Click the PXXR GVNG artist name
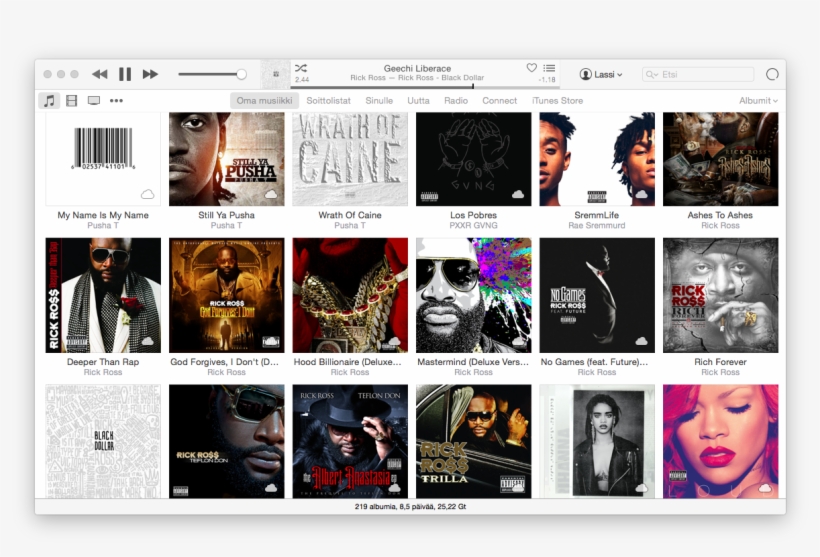820x557 pixels. (473, 225)
